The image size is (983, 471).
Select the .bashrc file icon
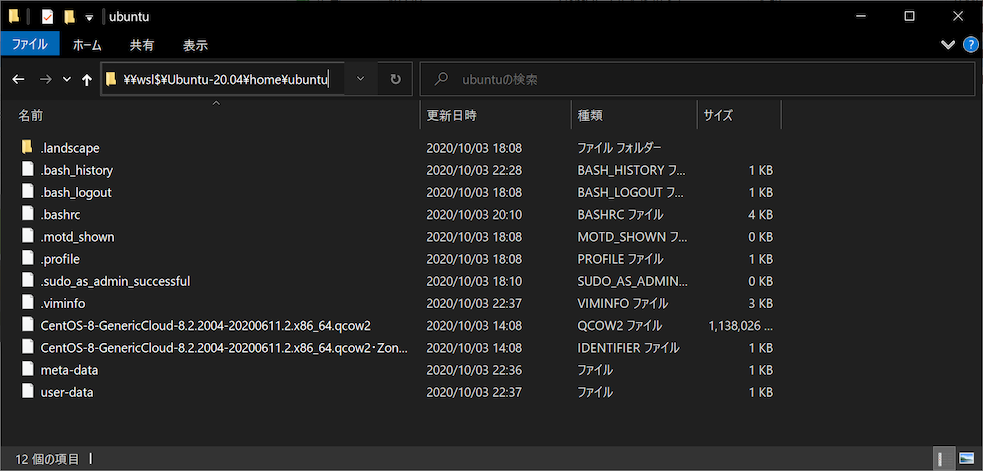[27, 214]
